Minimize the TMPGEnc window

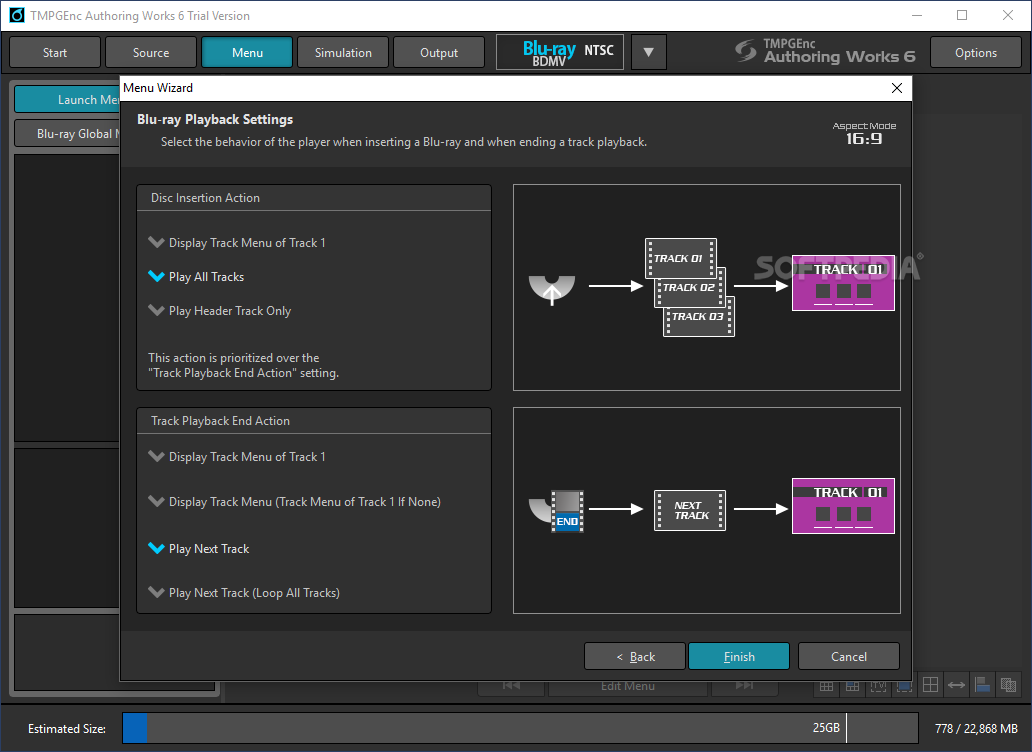[x=917, y=15]
